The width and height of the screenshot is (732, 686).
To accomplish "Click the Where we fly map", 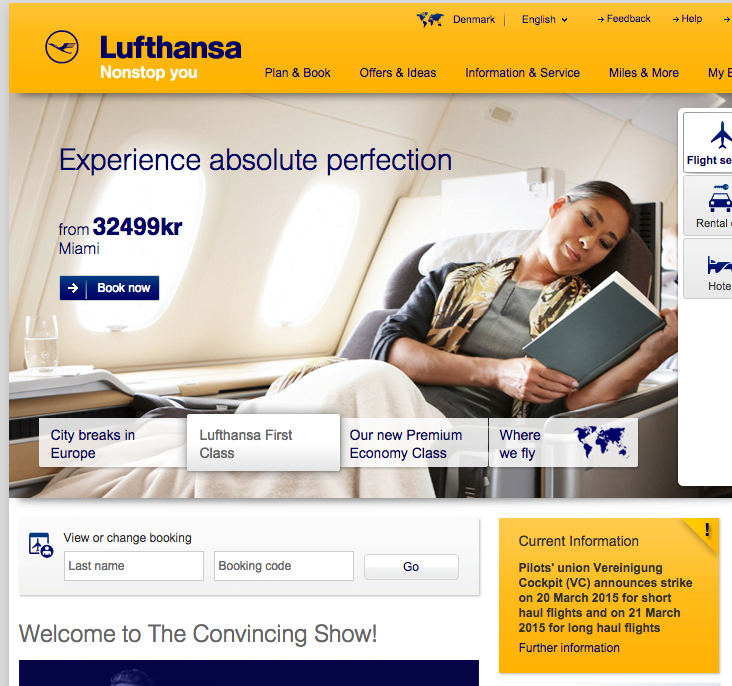I will 602,442.
